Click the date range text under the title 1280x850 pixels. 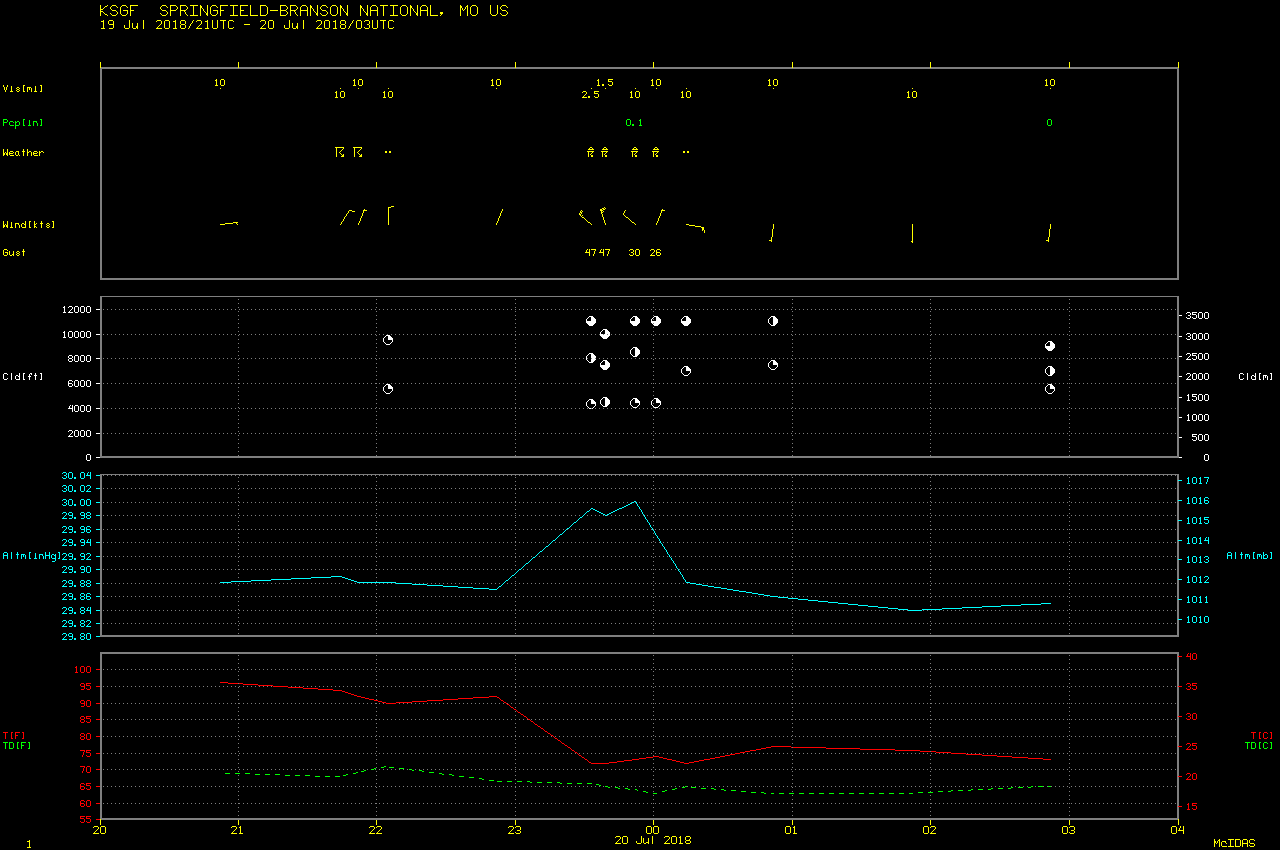[x=247, y=25]
